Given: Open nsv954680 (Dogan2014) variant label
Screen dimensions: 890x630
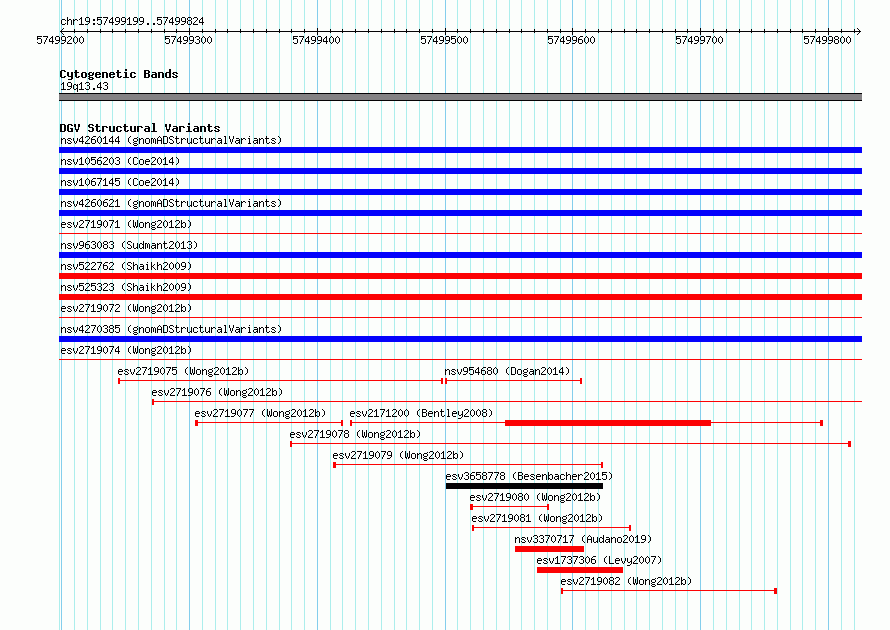Looking at the screenshot, I should pyautogui.click(x=507, y=371).
